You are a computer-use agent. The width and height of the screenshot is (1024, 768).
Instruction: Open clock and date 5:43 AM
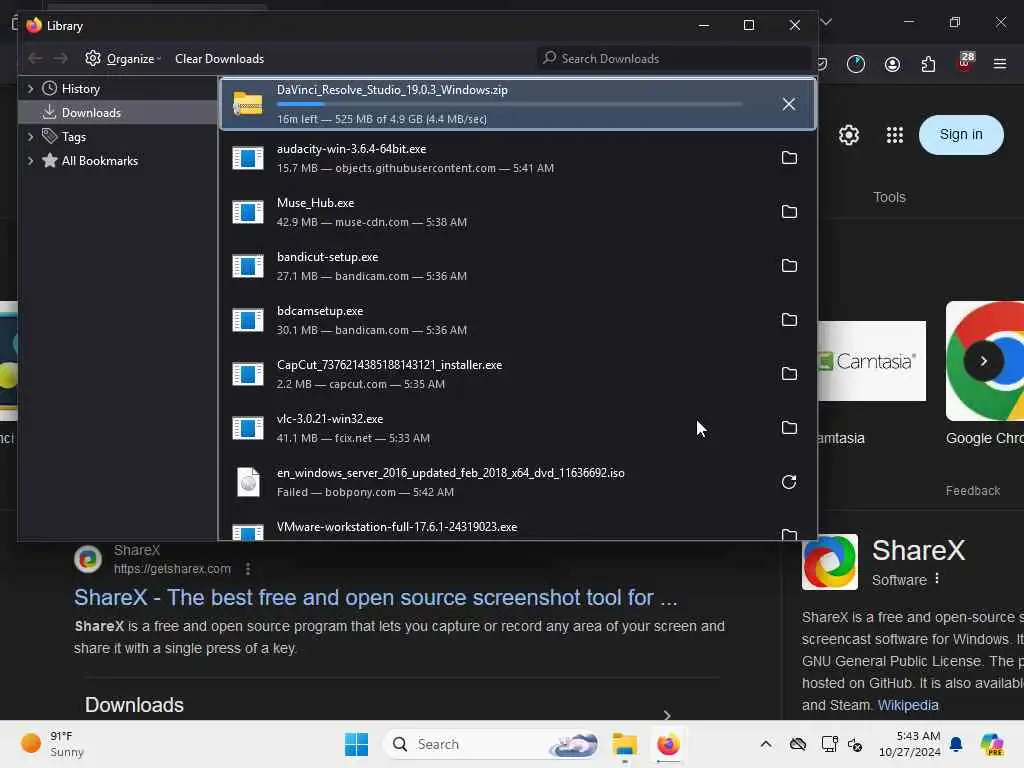click(x=909, y=744)
